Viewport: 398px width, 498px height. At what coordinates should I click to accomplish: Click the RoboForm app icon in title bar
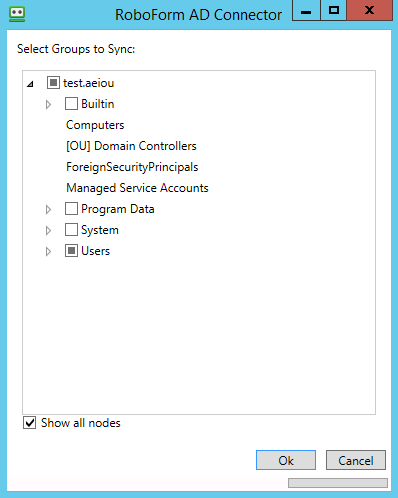click(x=17, y=14)
